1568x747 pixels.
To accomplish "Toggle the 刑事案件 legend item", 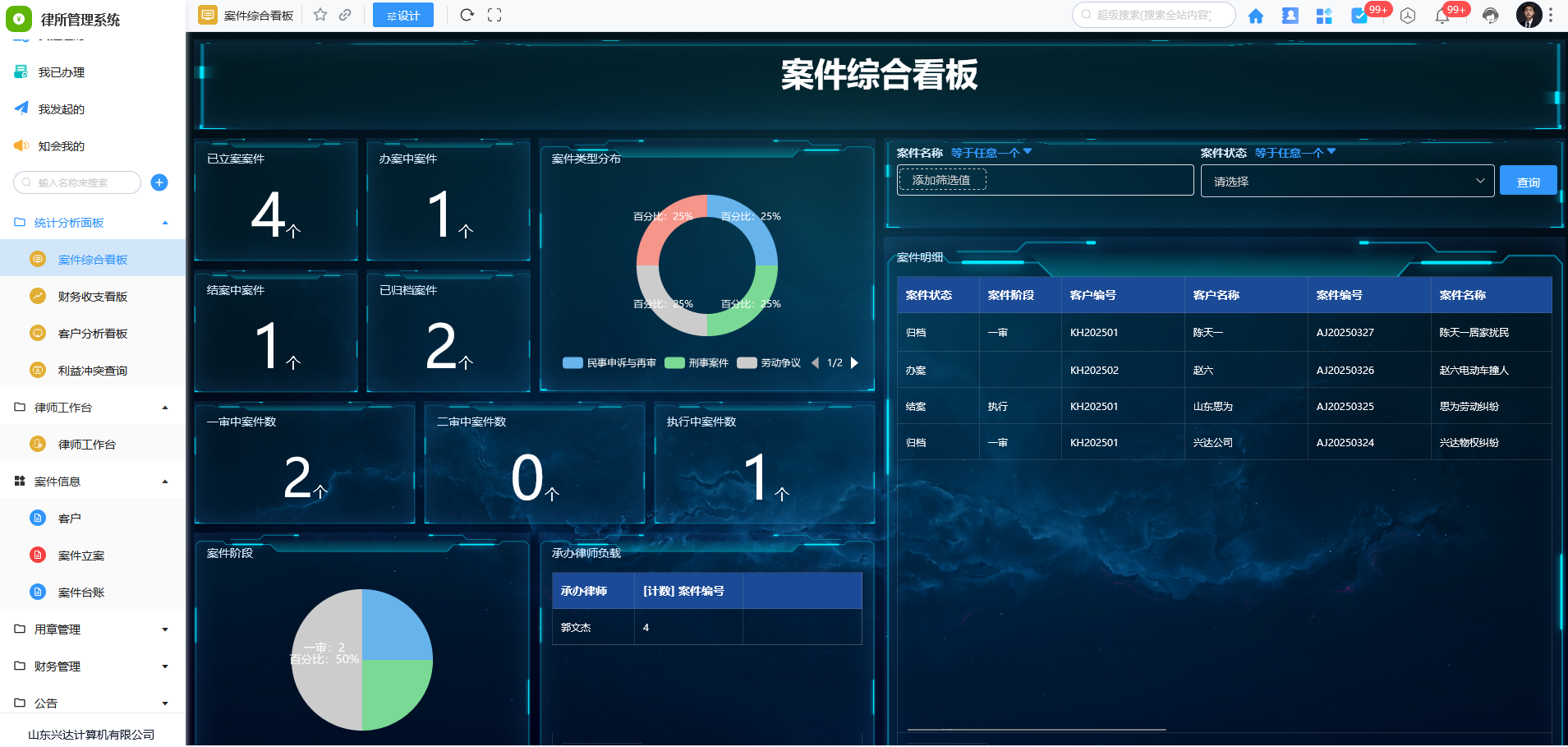I will click(697, 363).
